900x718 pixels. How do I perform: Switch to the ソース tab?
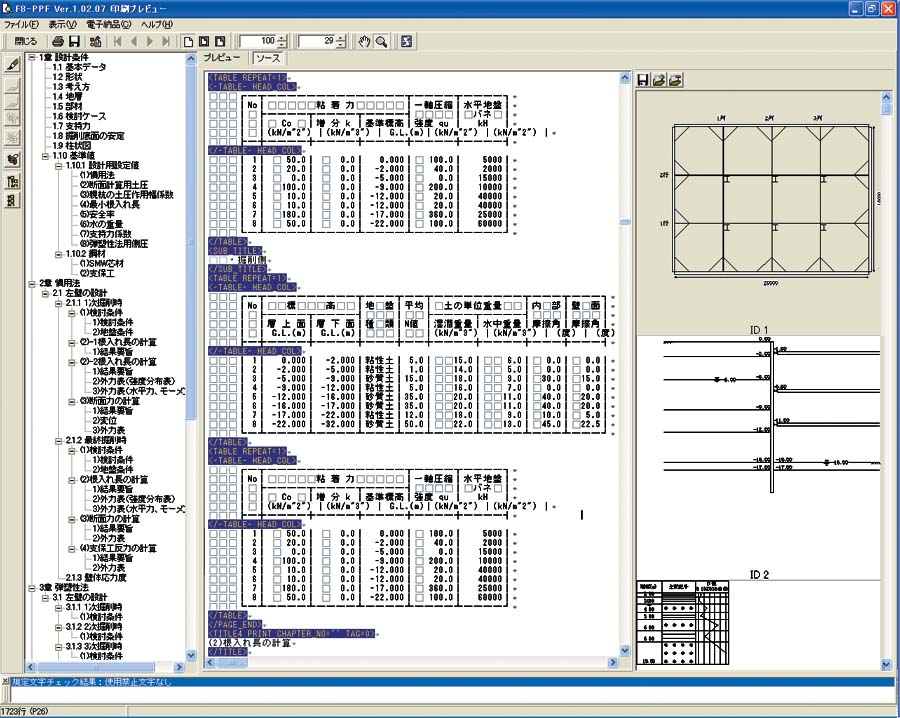click(x=268, y=58)
